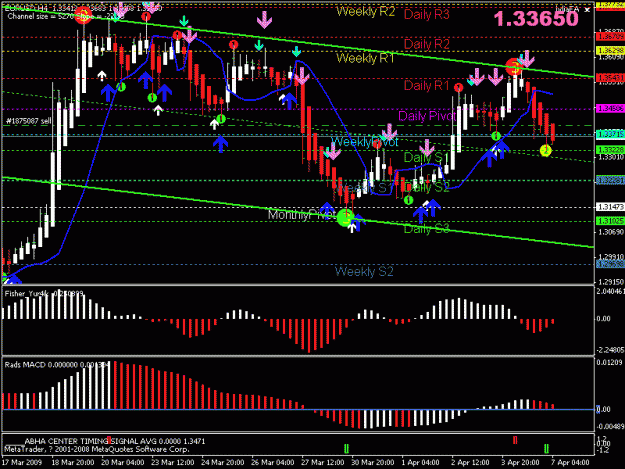
Task: Click the 3 Apr 20:00 time label
Action: coord(521,463)
